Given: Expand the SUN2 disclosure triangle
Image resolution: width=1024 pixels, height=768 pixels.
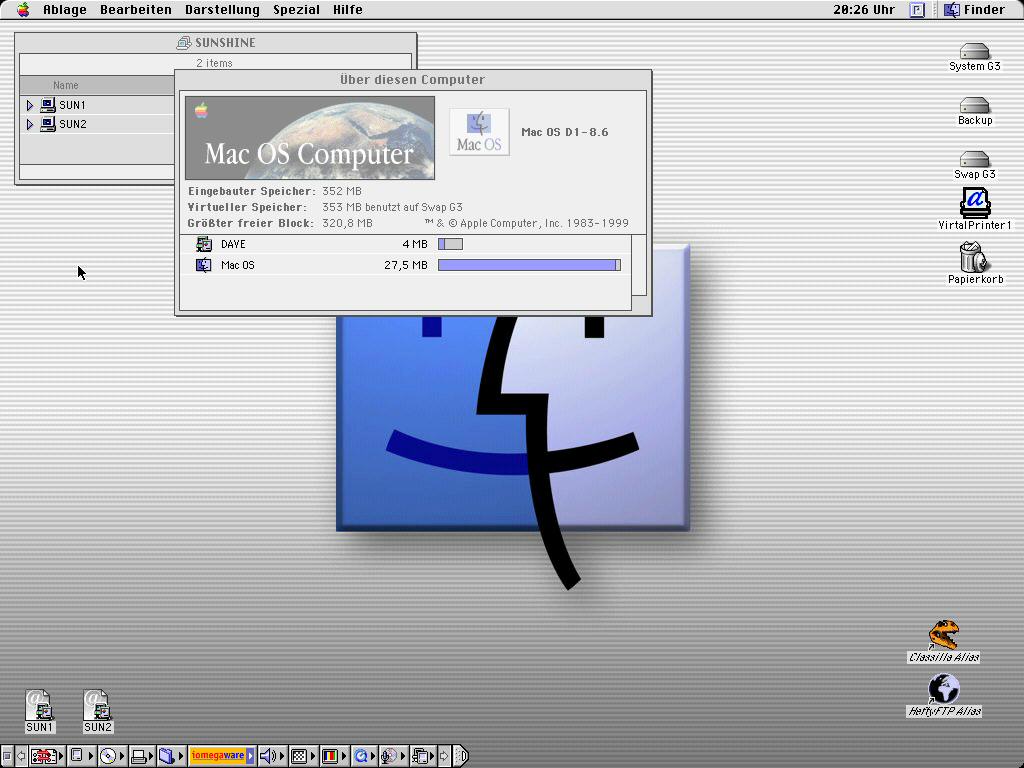Looking at the screenshot, I should 30,125.
